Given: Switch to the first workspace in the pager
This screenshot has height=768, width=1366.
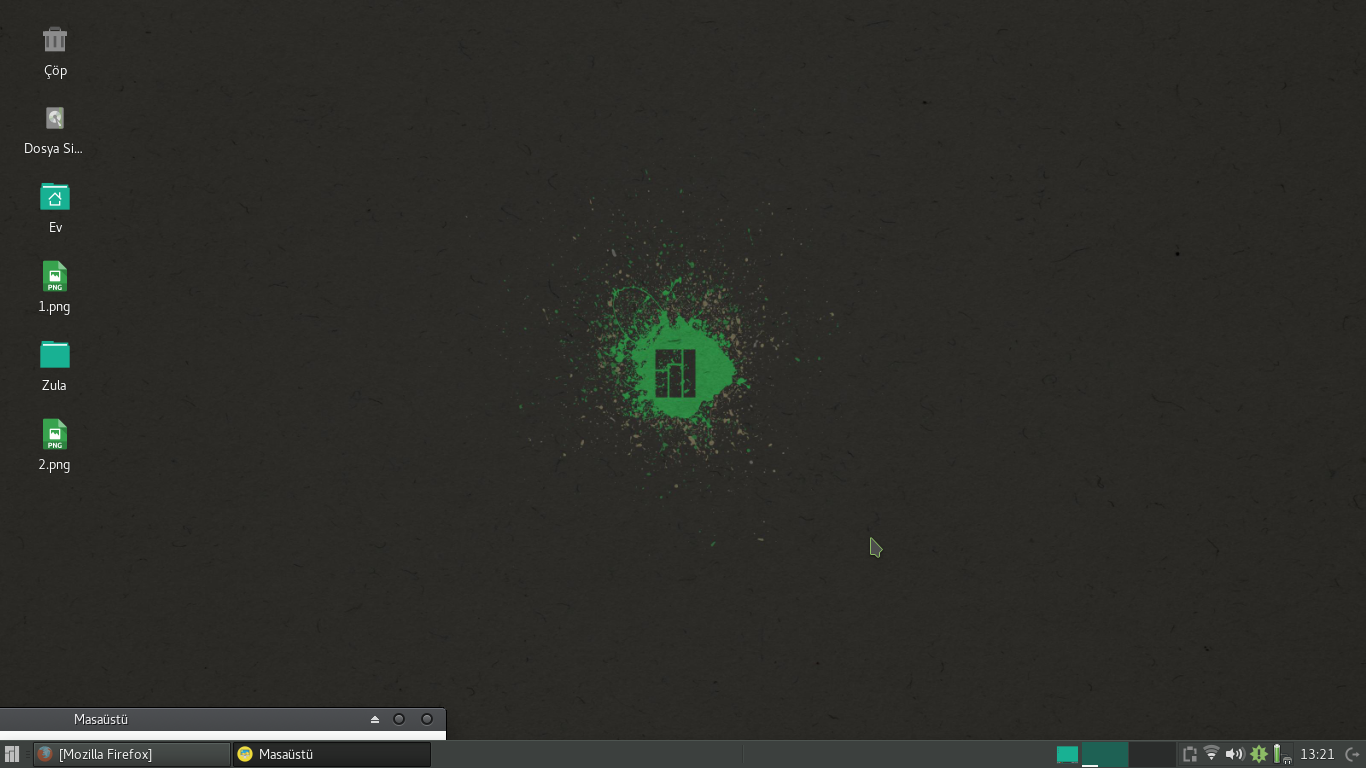Looking at the screenshot, I should [x=1105, y=754].
